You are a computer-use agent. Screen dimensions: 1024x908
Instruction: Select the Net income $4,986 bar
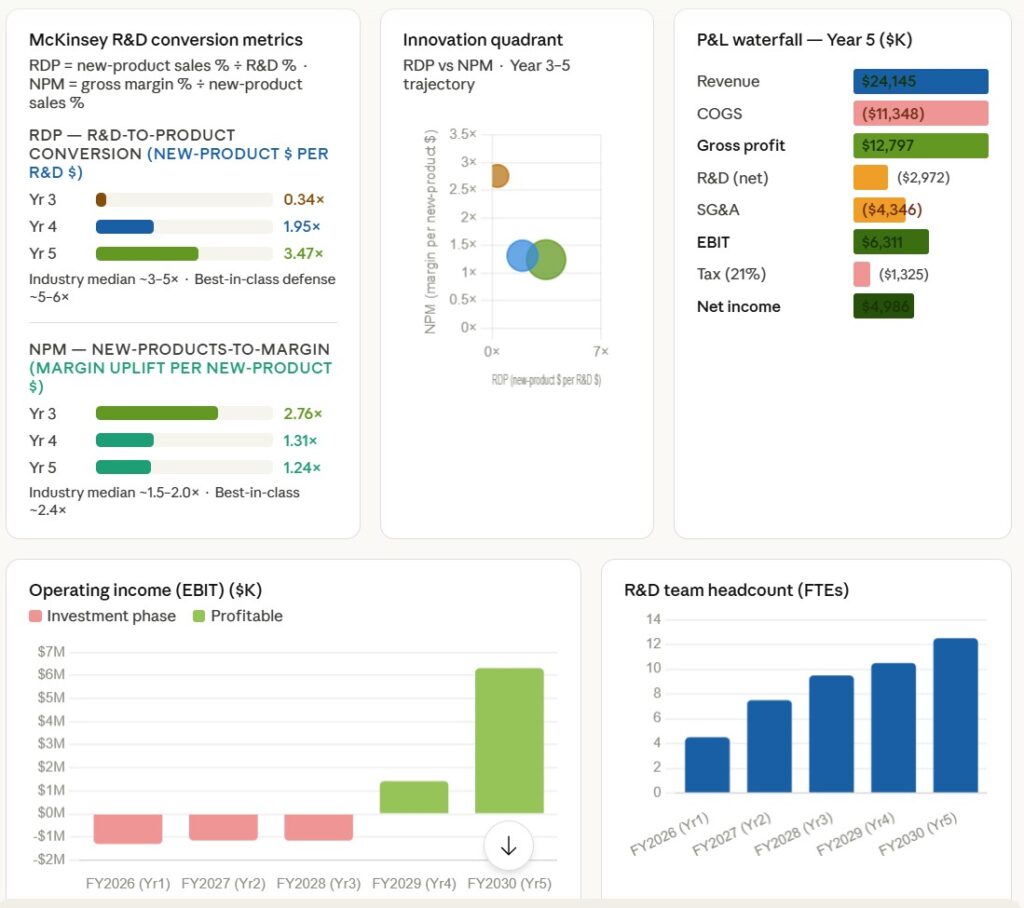pyautogui.click(x=883, y=306)
